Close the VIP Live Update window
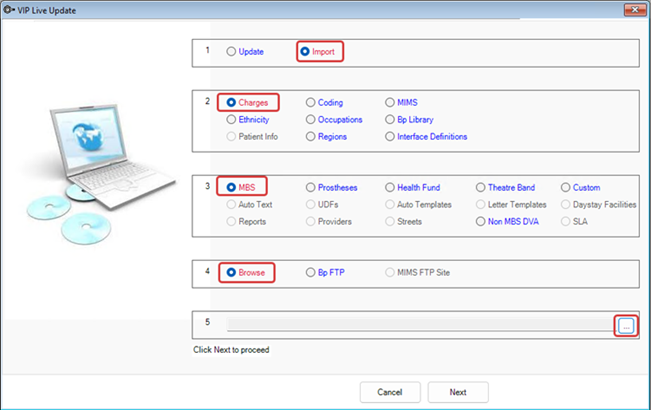Viewport: 651px width, 410px height. (x=635, y=10)
